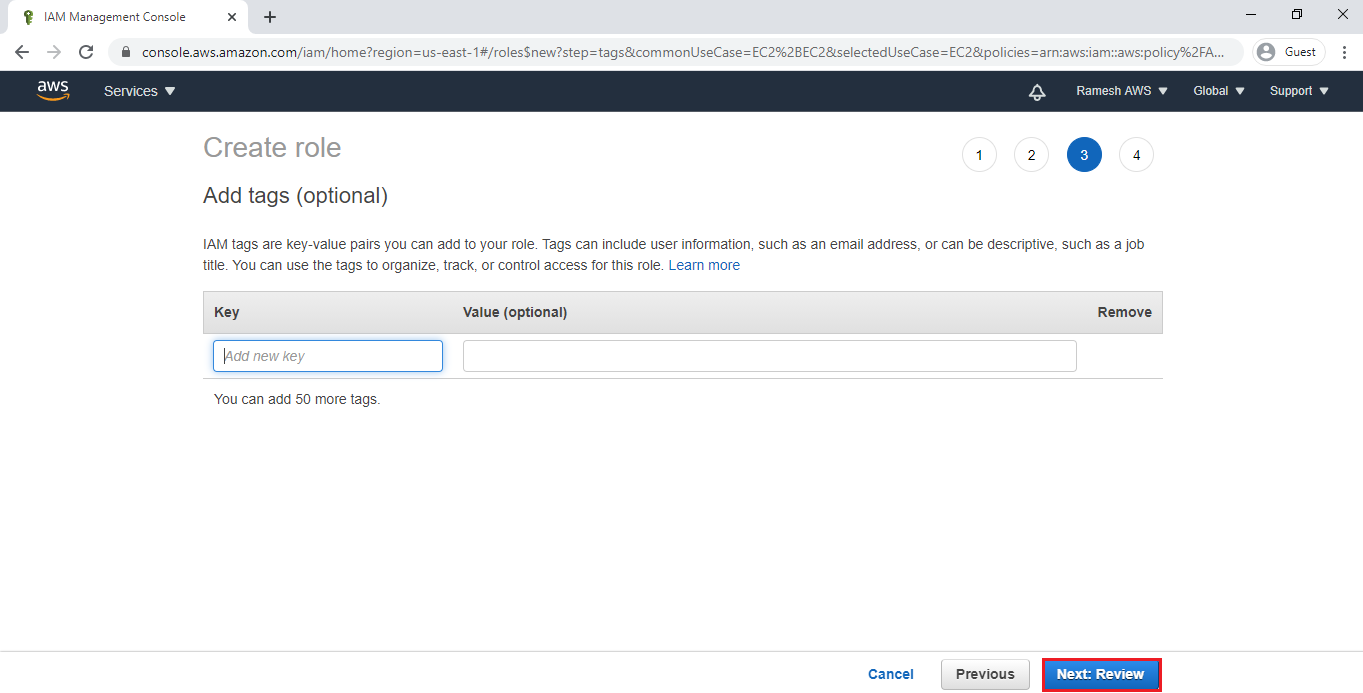Open a new browser tab with plus icon
Viewport: 1363px width, 693px height.
[270, 17]
